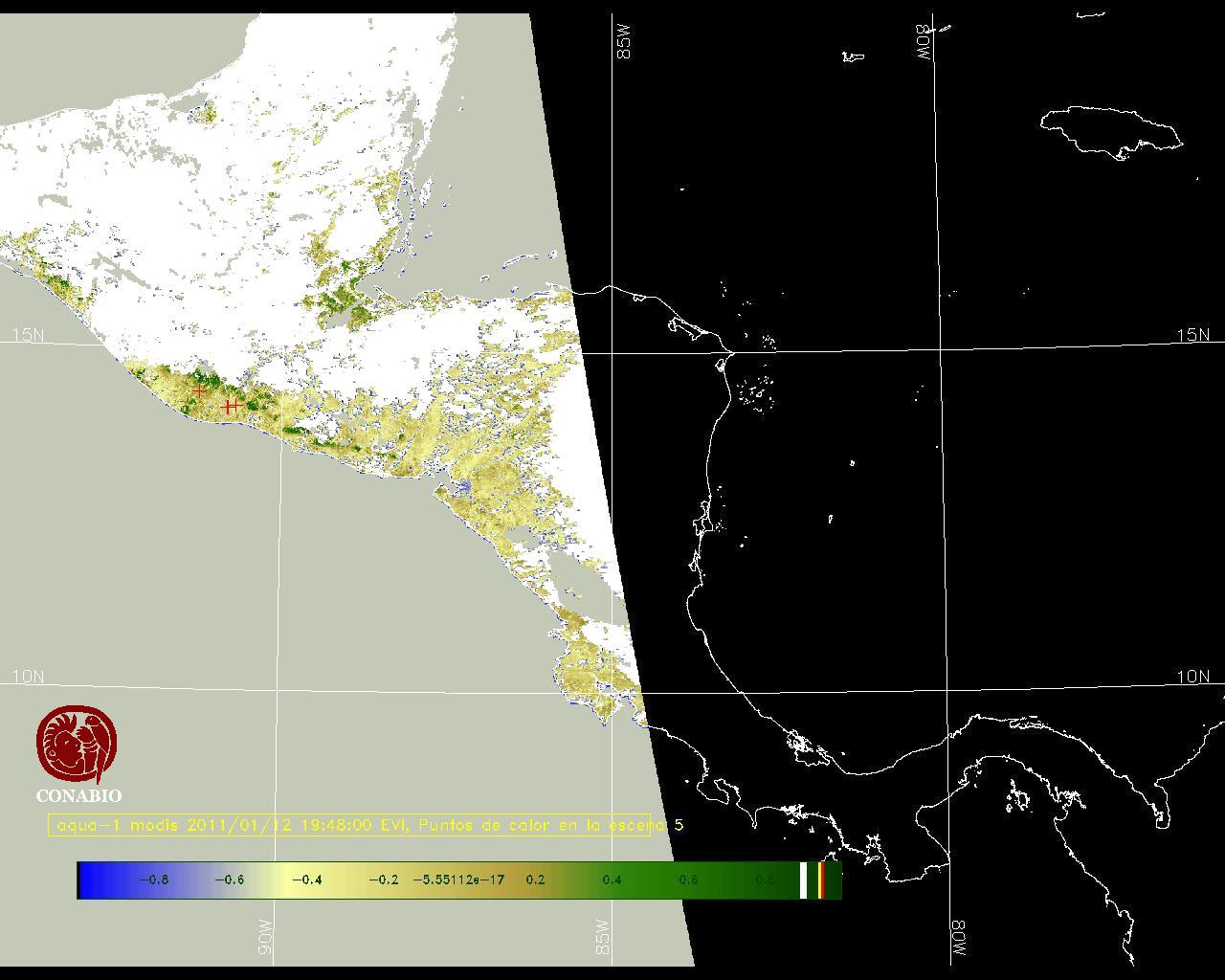Click the 15N label on the right edge

pos(1192,335)
